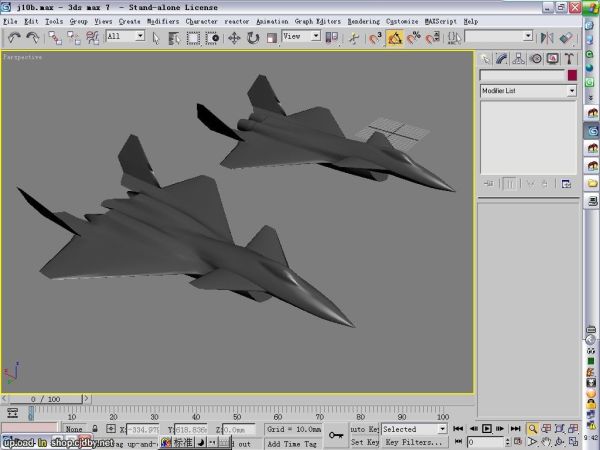This screenshot has height=450, width=600.
Task: Select the Select and Move tool
Action: pyautogui.click(x=234, y=38)
